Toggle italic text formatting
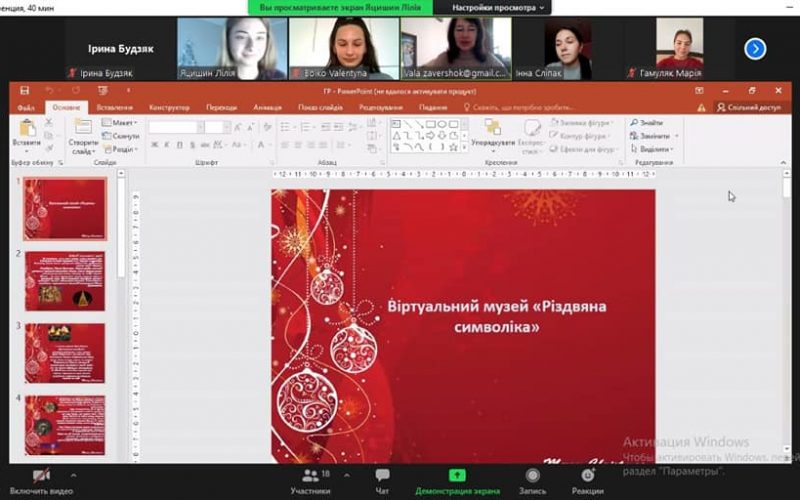Image resolution: width=800 pixels, height=500 pixels. pos(167,145)
